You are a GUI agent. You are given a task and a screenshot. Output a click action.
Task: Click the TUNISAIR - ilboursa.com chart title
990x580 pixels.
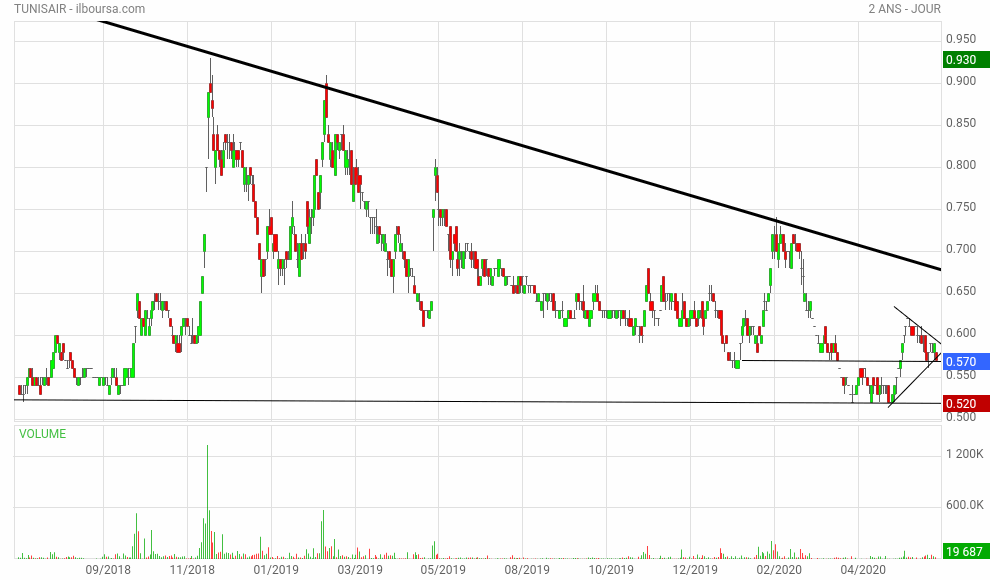(80, 9)
